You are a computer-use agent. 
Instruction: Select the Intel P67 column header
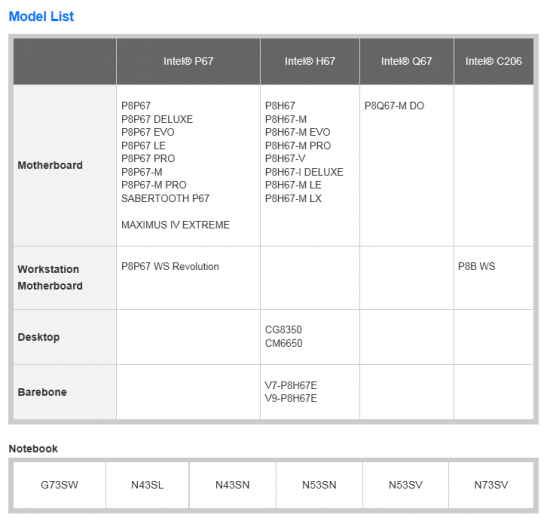(188, 61)
